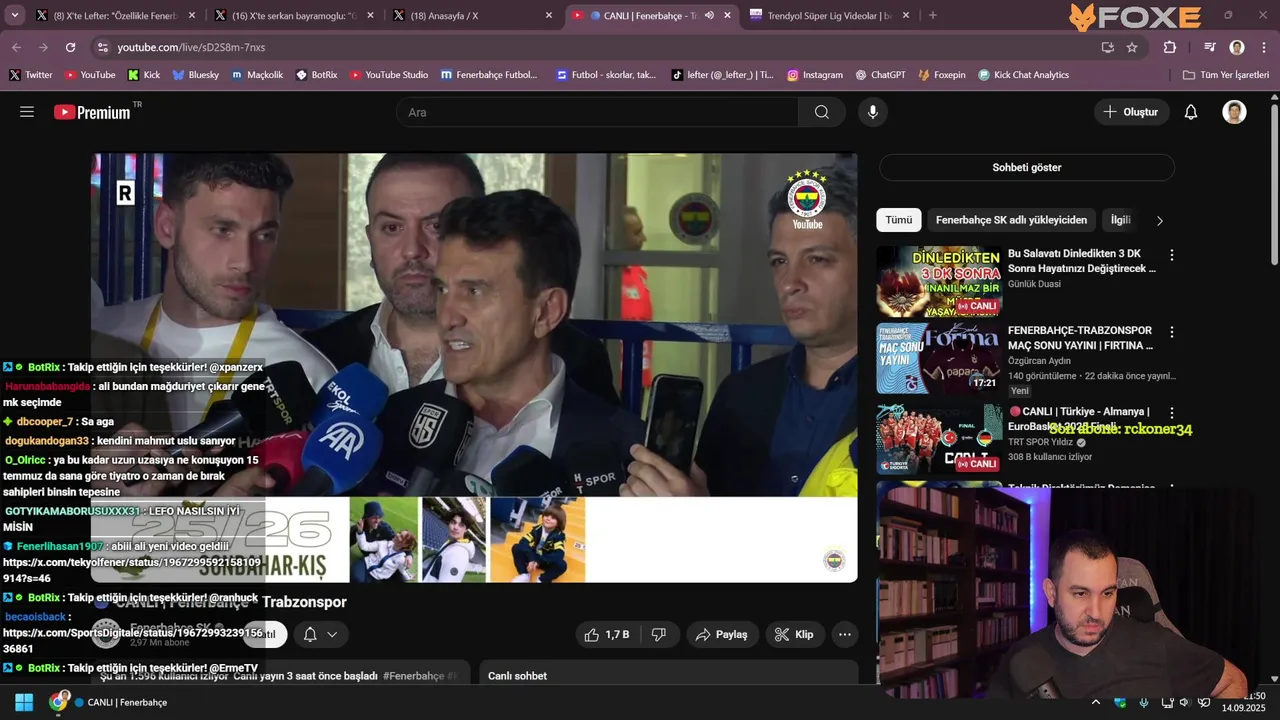The height and width of the screenshot is (720, 1280).
Task: Select the İlgili filter chip
Action: coord(1121,220)
